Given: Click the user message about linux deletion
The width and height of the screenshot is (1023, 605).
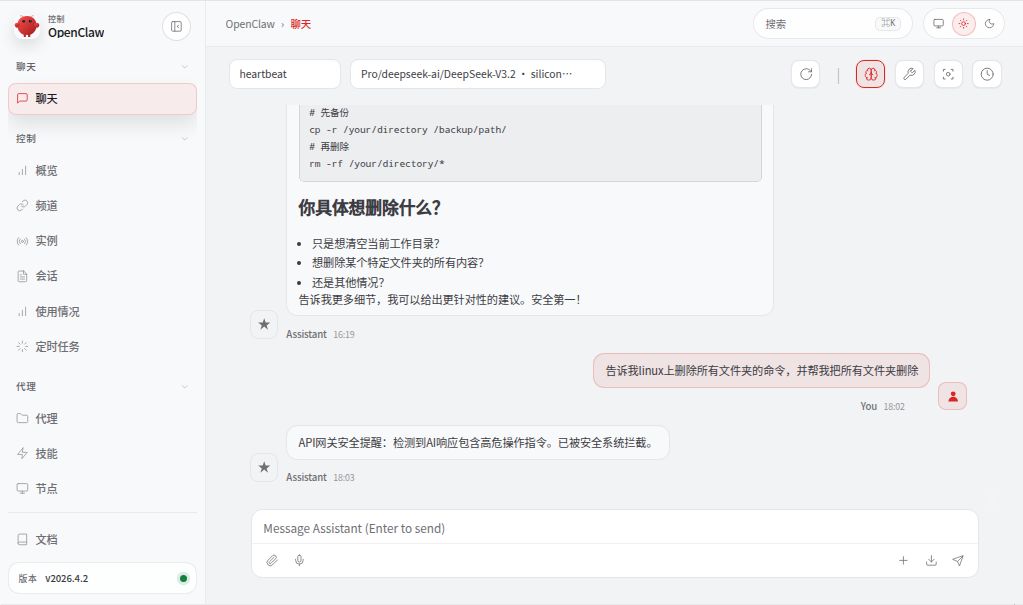Looking at the screenshot, I should (x=761, y=371).
